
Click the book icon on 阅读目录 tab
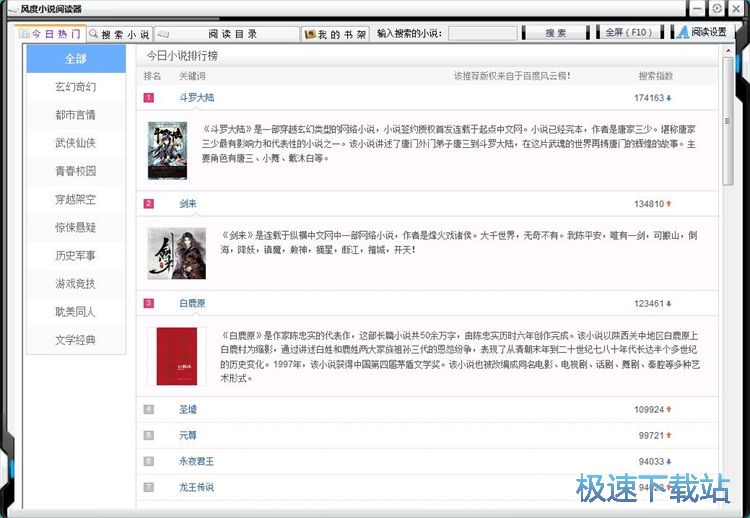(163, 34)
